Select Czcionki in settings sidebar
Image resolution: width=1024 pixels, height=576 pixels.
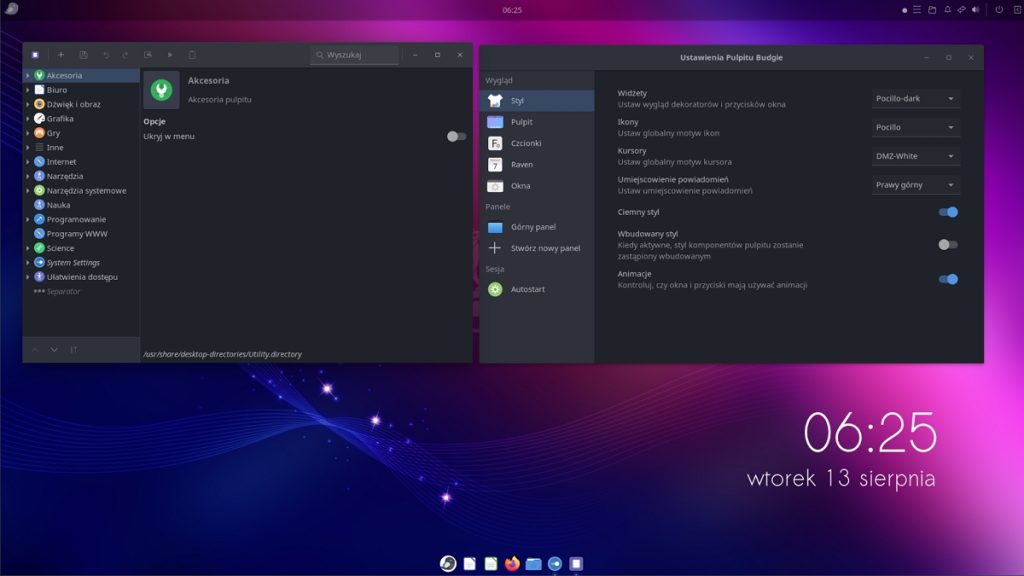(x=526, y=143)
